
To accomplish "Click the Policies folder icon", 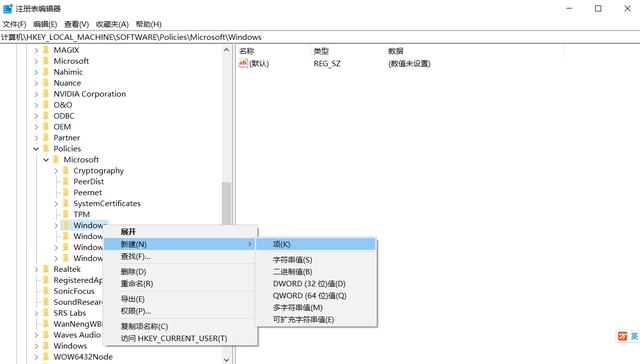I will (x=46, y=149).
